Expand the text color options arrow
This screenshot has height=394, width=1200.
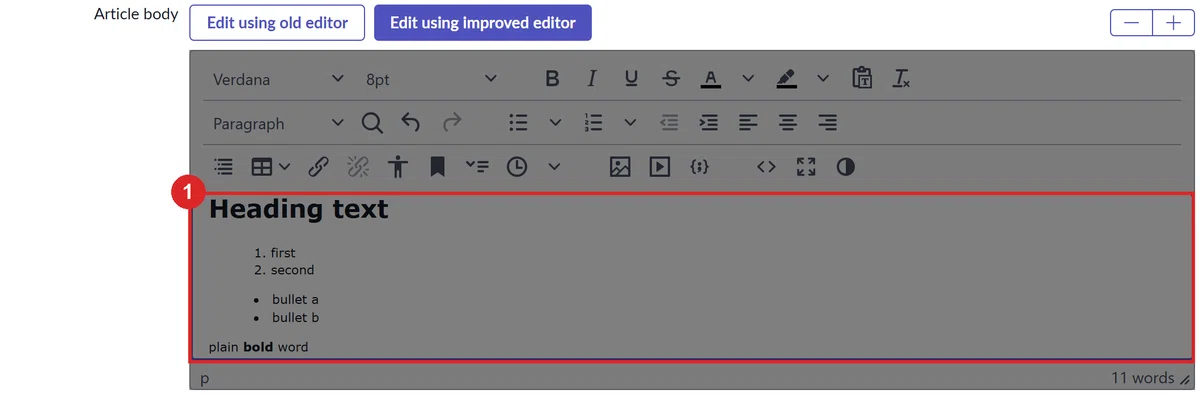tap(747, 79)
